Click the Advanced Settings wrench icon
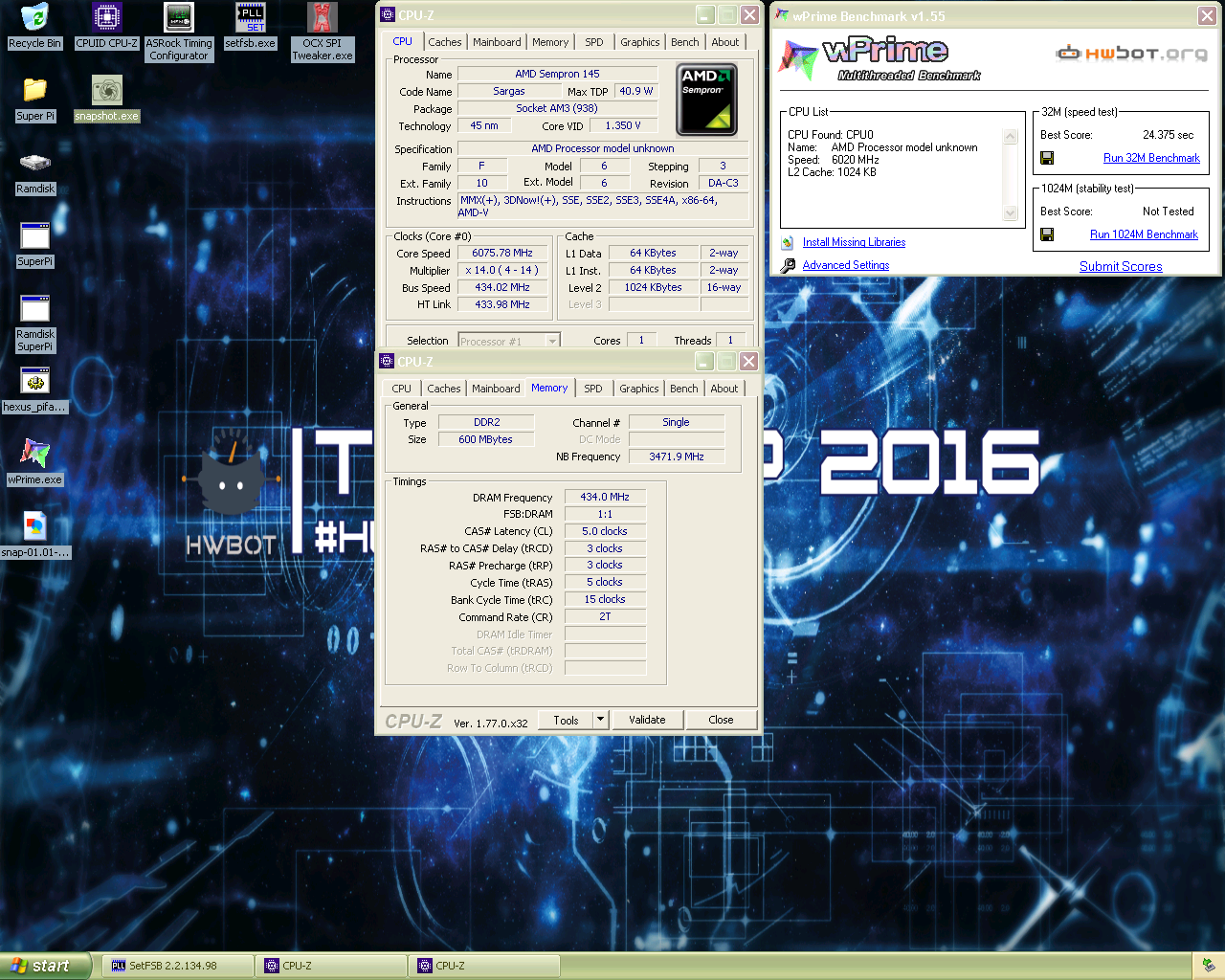Viewport: 1225px width, 980px height. coord(788,265)
